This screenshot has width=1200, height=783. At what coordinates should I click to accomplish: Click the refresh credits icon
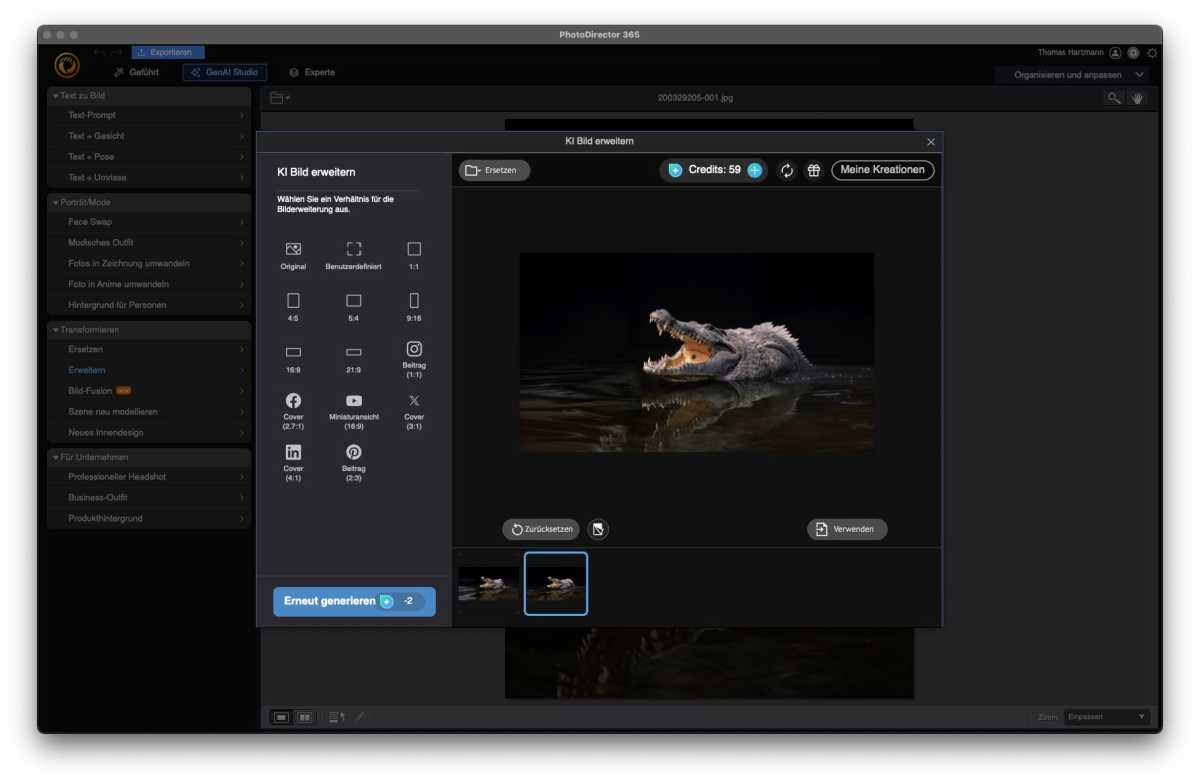tap(787, 171)
